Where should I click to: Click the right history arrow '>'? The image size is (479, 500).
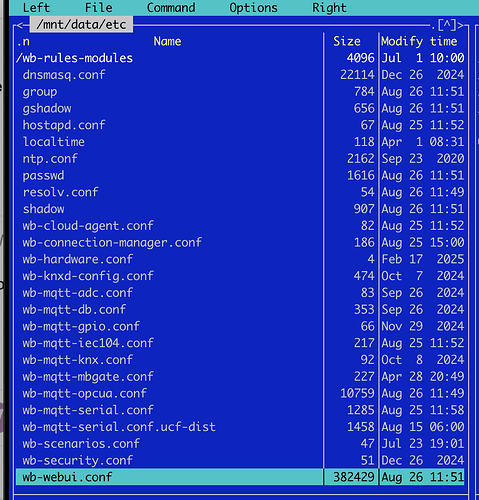460,25
